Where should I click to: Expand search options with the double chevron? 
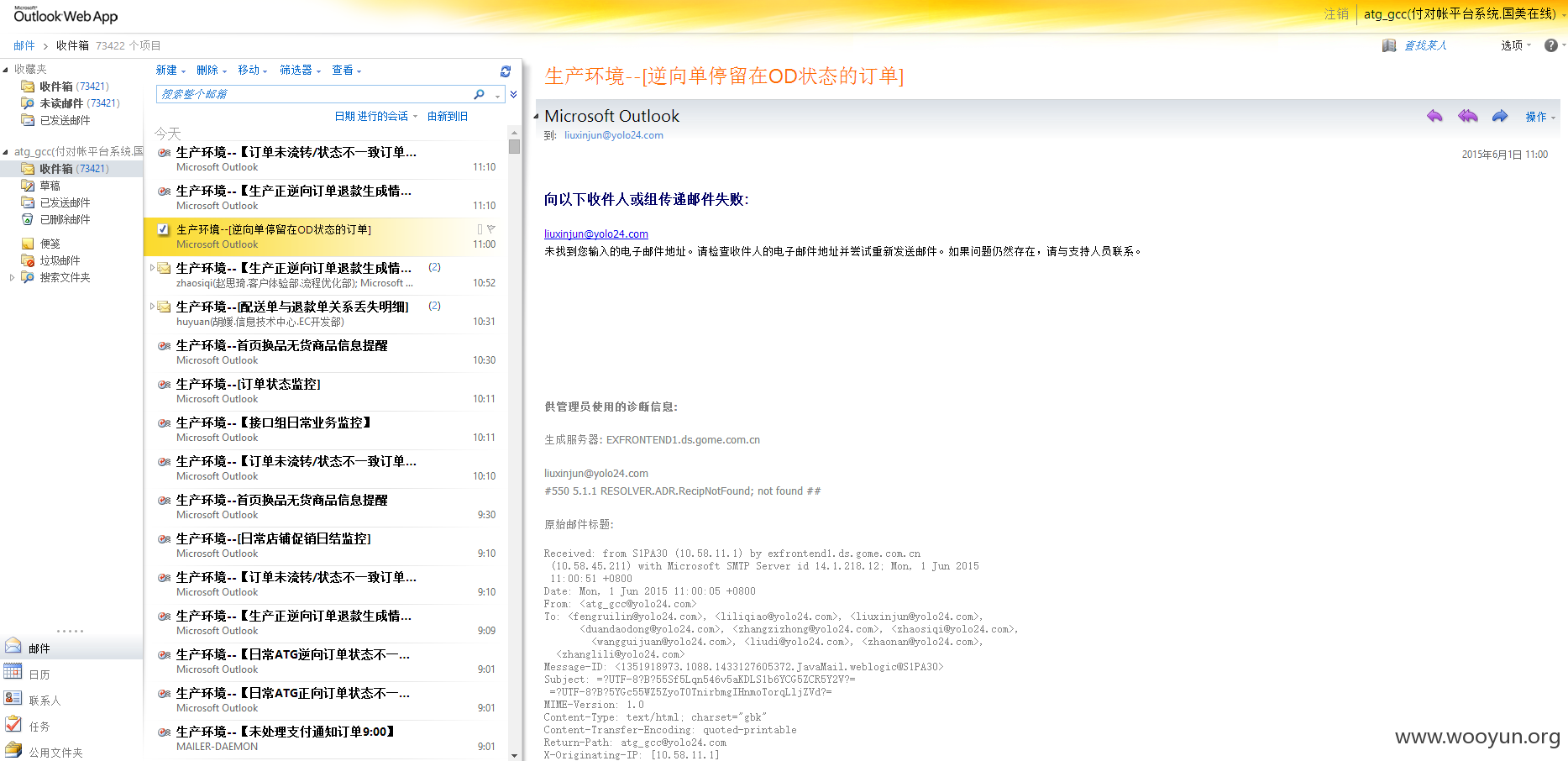[513, 94]
